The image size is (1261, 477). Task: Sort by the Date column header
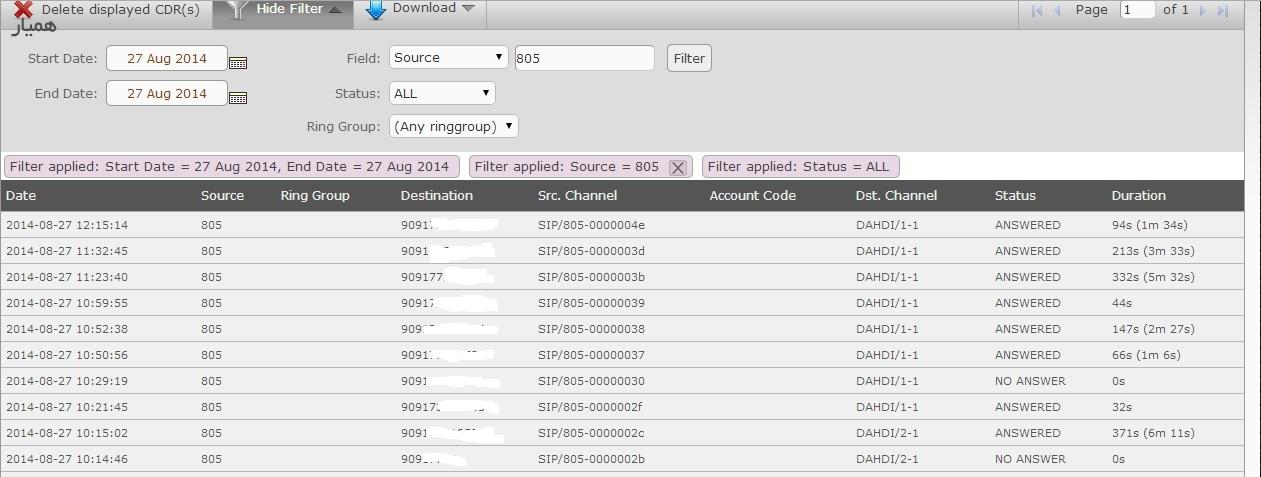(21, 196)
